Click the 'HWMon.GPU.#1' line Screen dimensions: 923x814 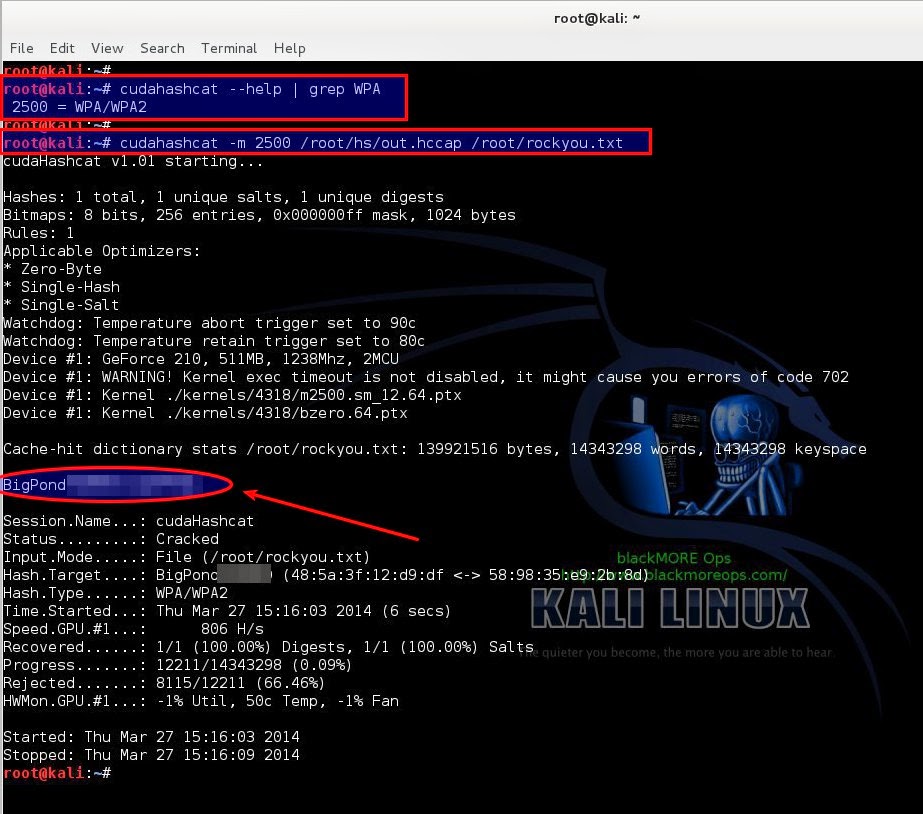click(201, 701)
